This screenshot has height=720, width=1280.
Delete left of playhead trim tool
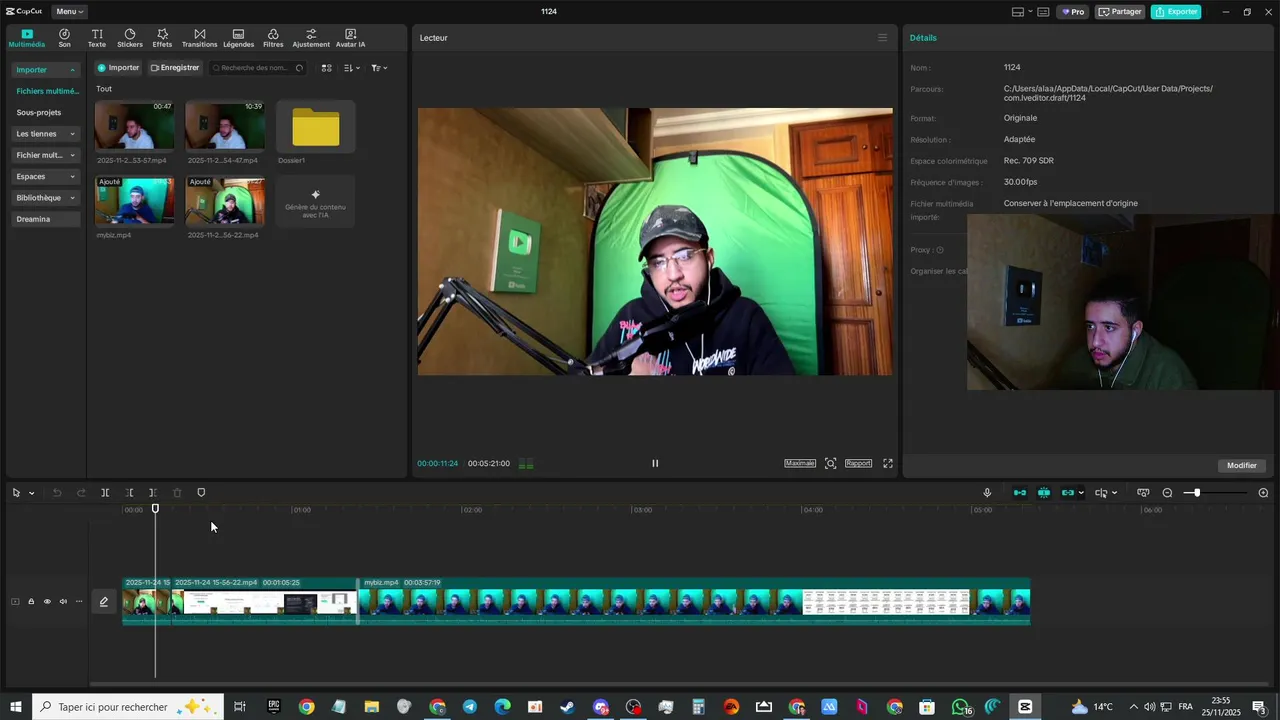tap(129, 493)
